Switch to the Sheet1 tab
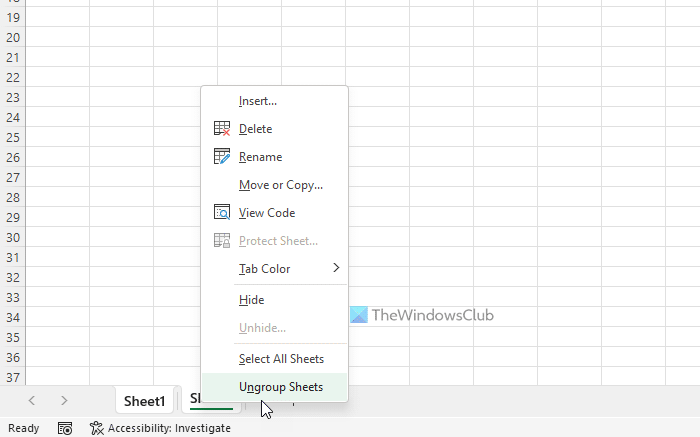The image size is (700, 437). pos(144,401)
